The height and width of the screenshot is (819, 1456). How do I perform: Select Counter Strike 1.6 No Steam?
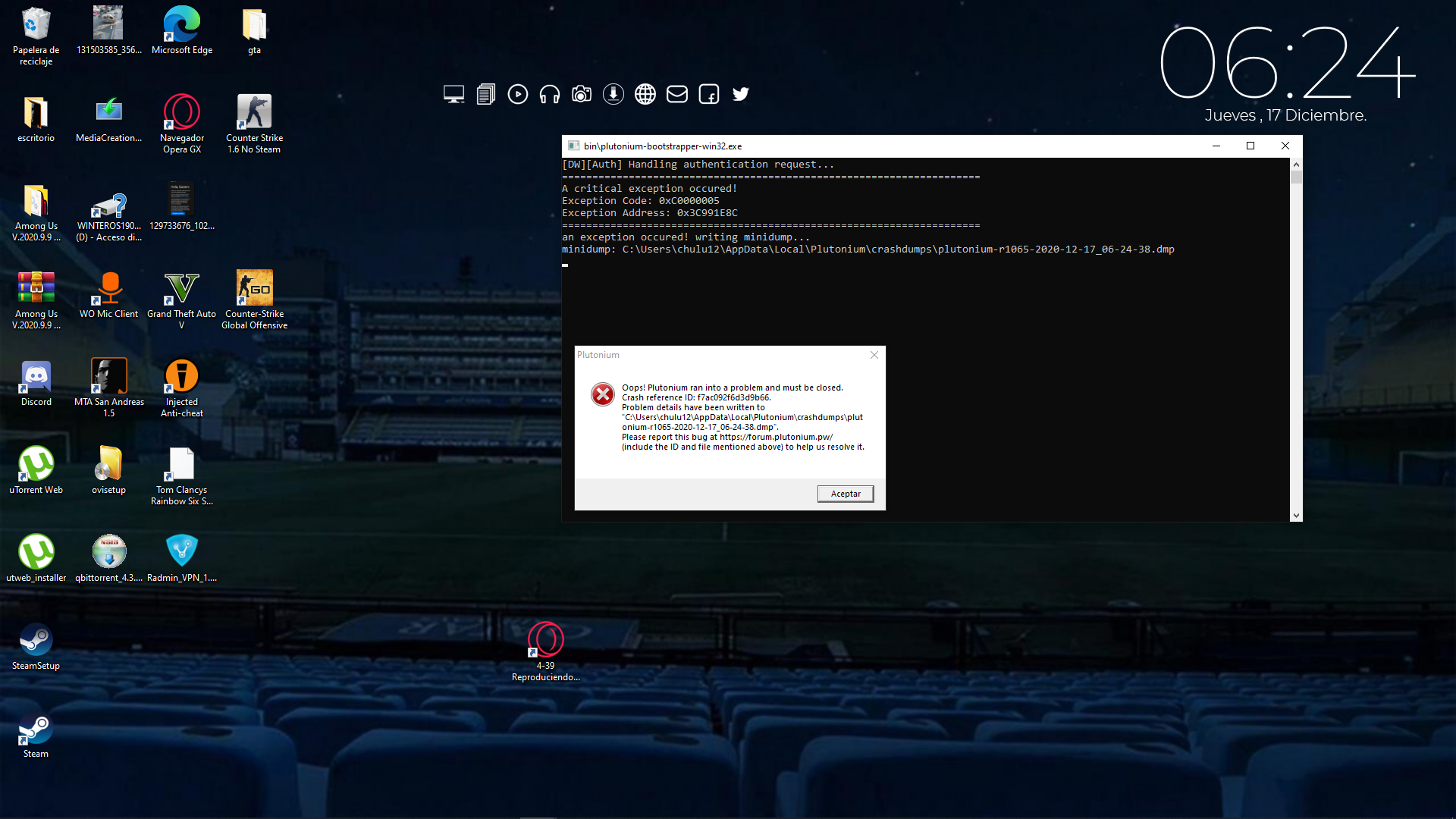click(254, 124)
